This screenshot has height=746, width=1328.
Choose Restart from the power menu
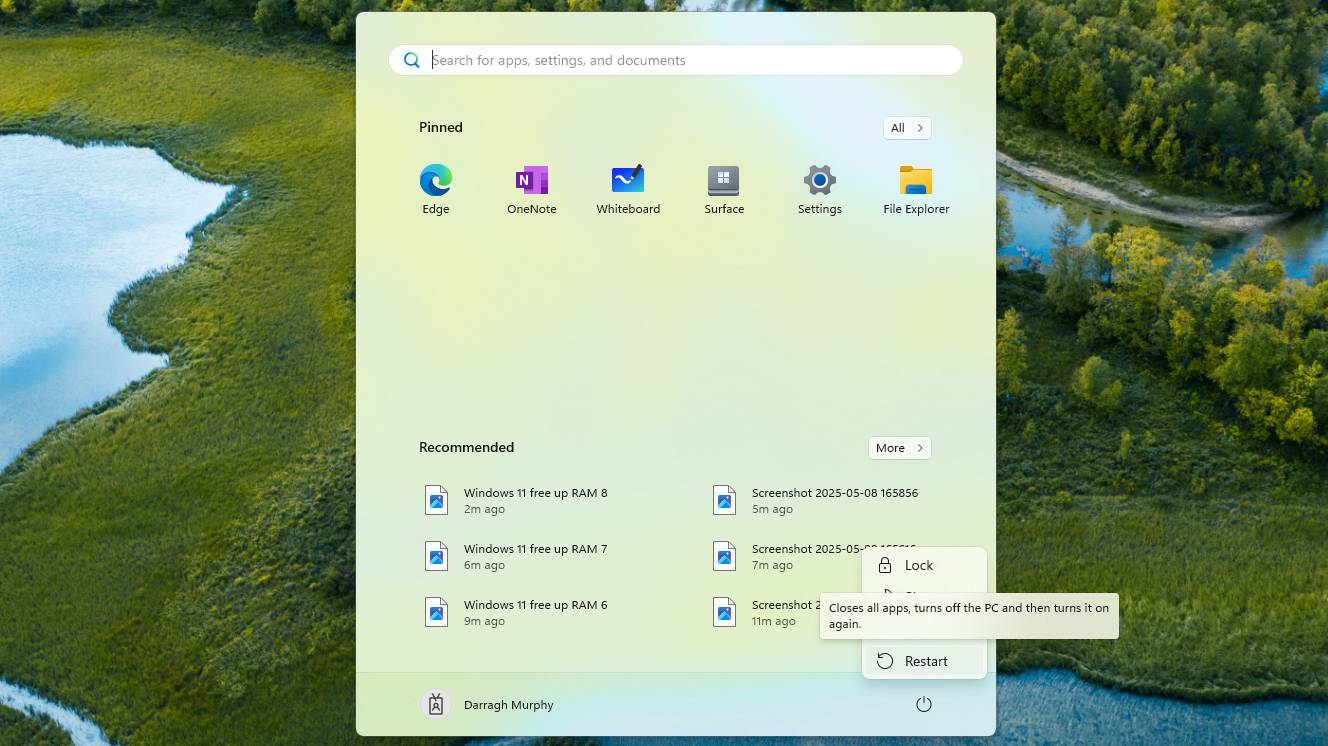[x=924, y=660]
